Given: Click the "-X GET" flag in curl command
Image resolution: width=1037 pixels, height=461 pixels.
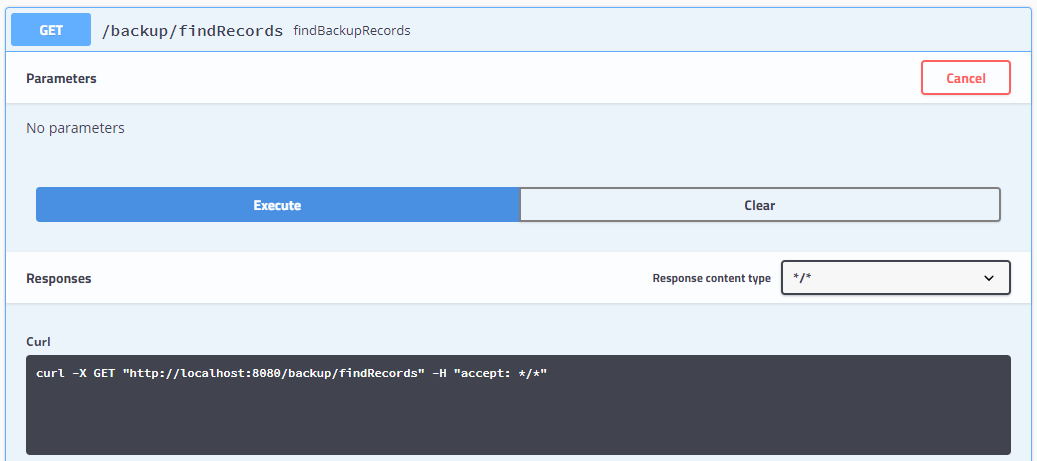Looking at the screenshot, I should pyautogui.click(x=90, y=373).
